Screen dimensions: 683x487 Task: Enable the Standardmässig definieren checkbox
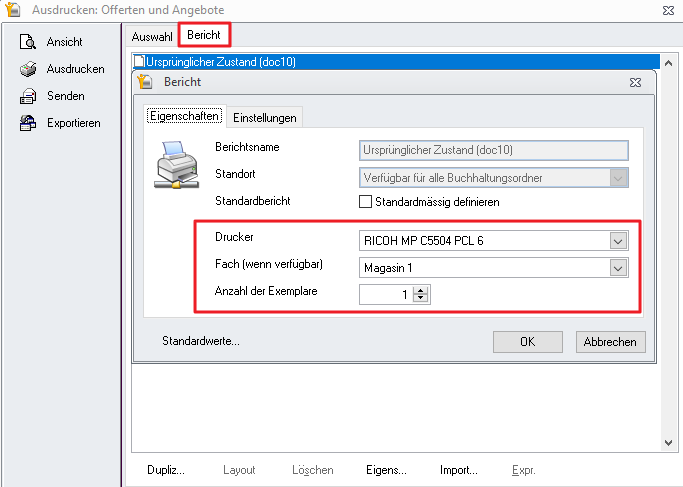(366, 201)
